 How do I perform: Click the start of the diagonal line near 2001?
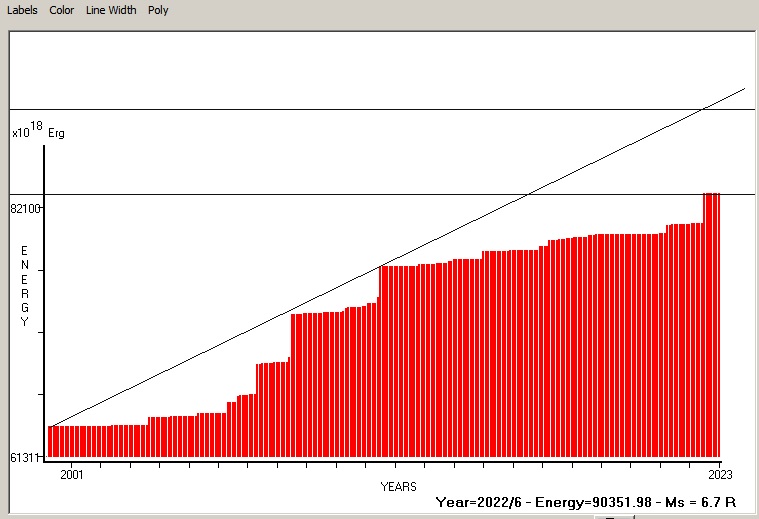coord(51,426)
